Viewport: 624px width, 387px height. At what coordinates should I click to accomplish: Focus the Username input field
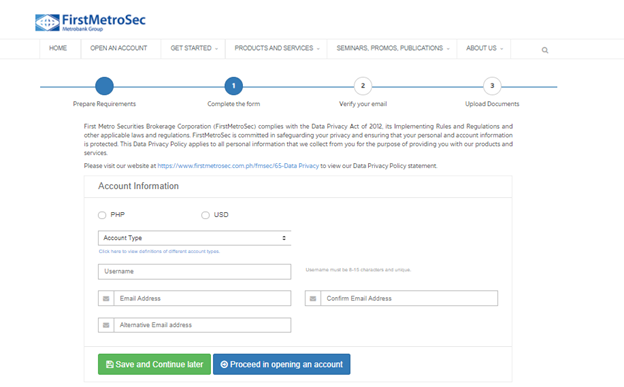click(x=195, y=272)
